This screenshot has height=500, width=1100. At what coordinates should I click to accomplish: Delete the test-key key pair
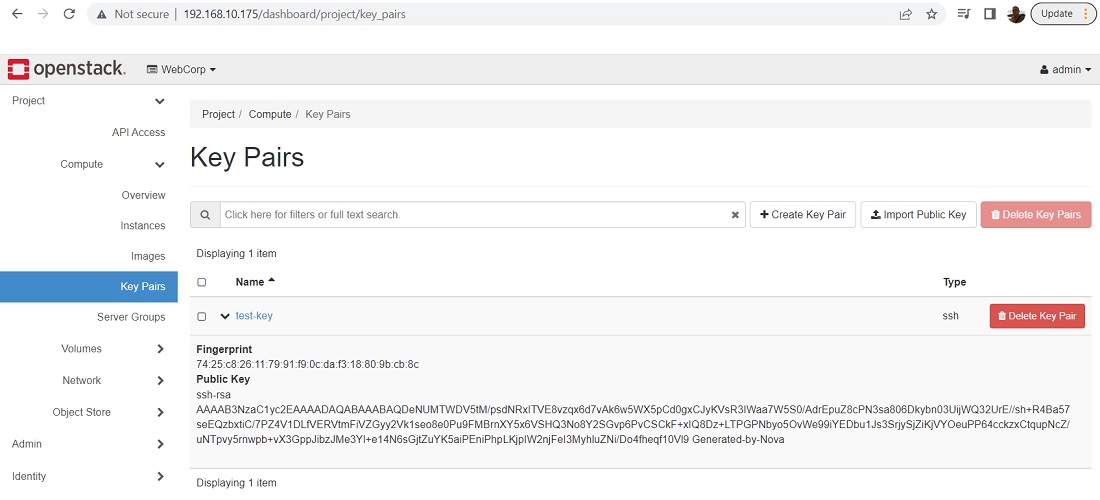[1037, 316]
